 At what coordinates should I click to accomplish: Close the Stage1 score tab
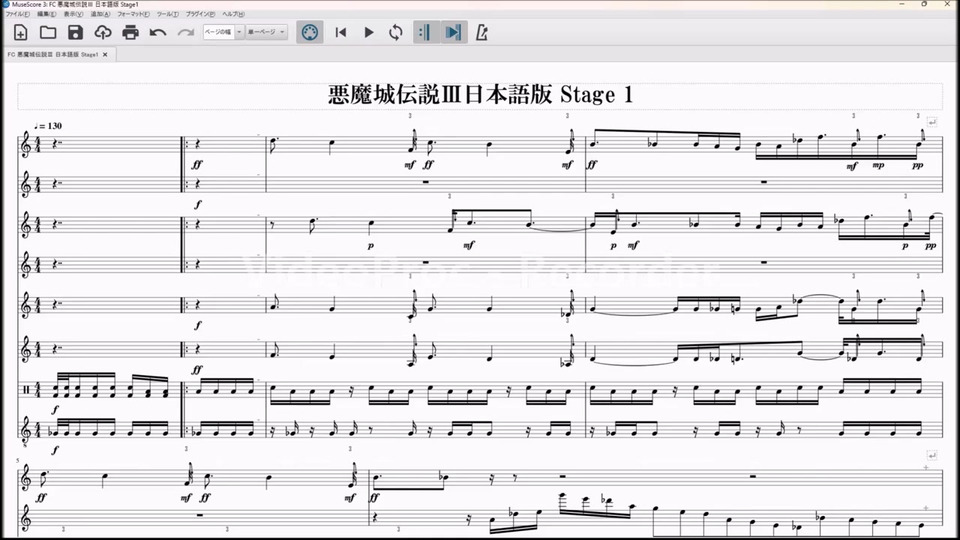(105, 54)
